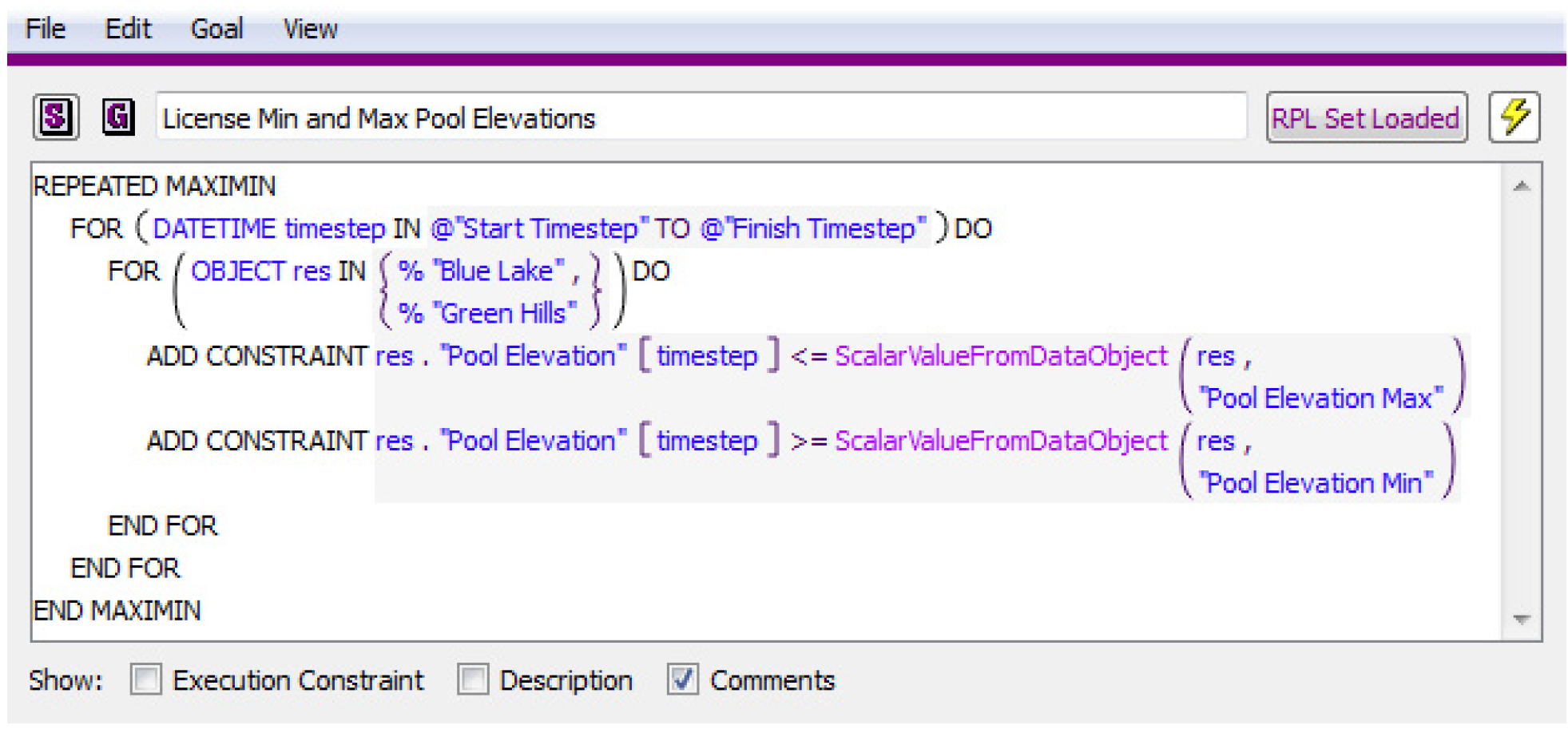Image resolution: width=1568 pixels, height=729 pixels.
Task: Toggle the Description checkbox
Action: [x=473, y=679]
